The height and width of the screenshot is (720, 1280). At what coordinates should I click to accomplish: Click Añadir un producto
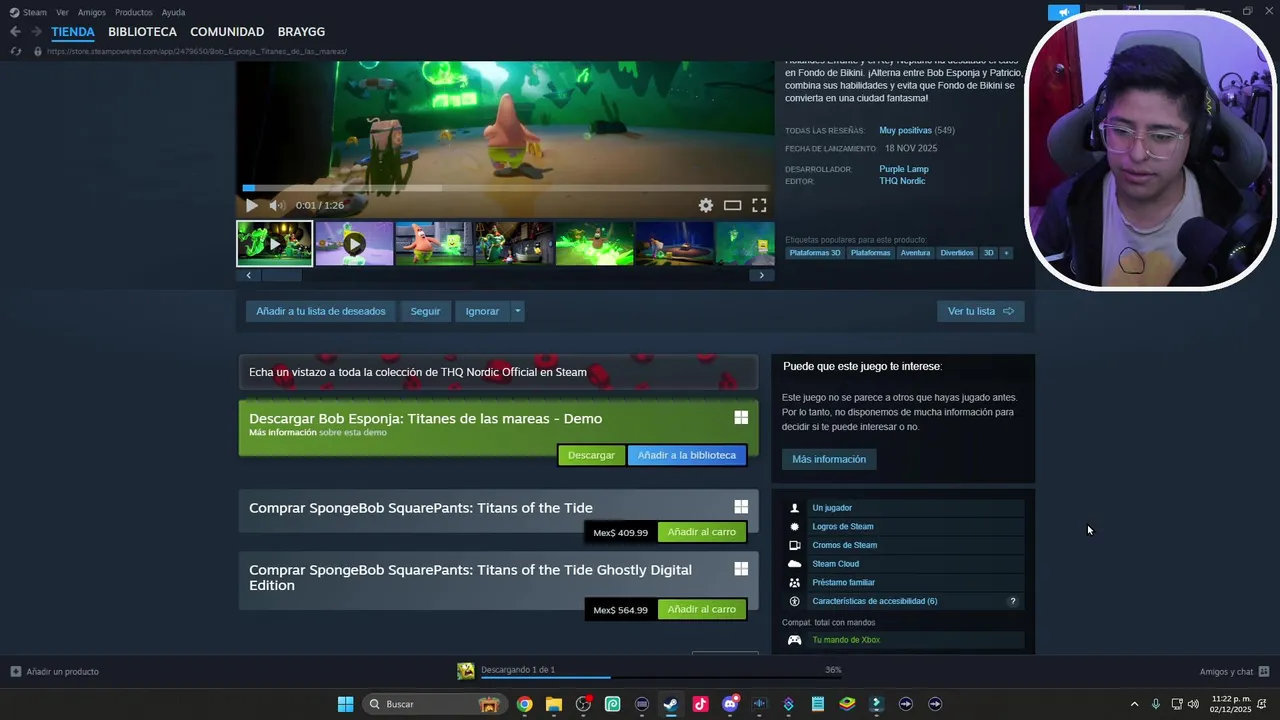[55, 671]
